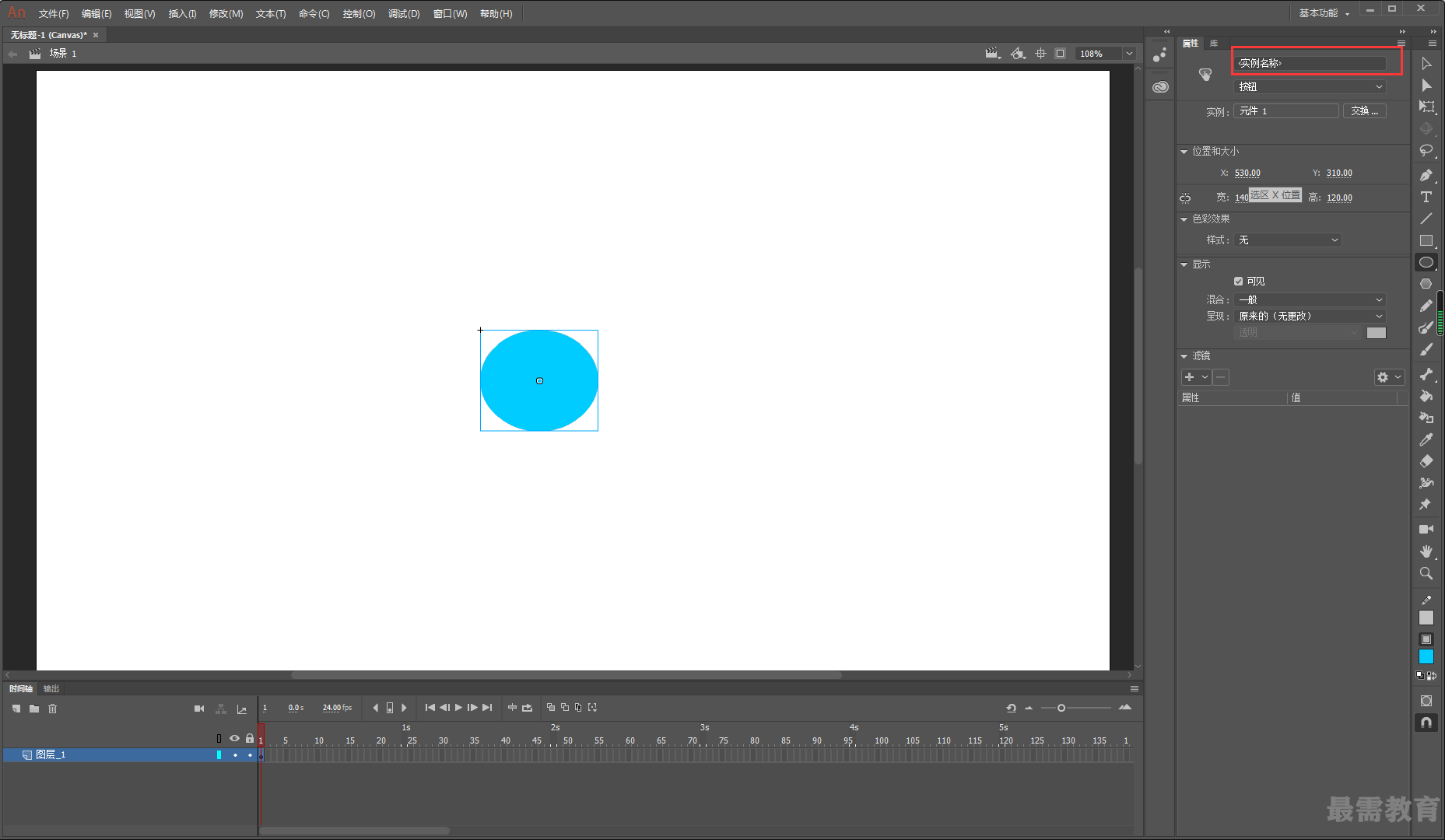Select the Line tool

point(1426,219)
